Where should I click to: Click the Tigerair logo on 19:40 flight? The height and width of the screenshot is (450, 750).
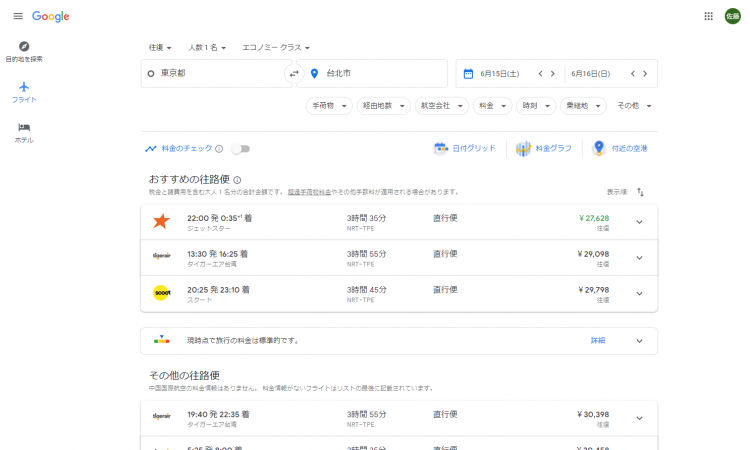[x=162, y=416]
